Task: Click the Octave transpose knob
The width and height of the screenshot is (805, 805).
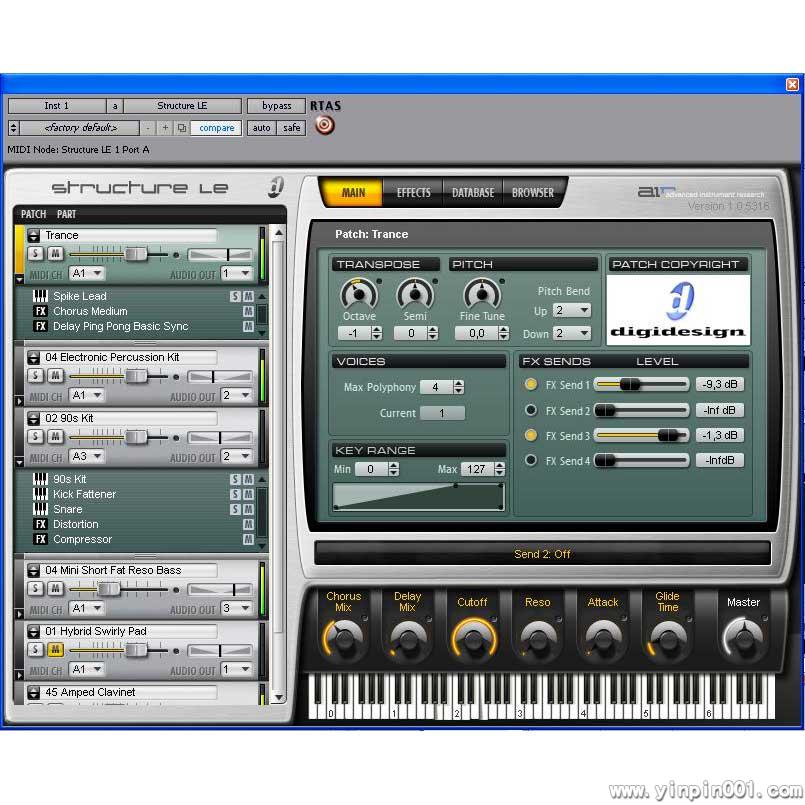Action: [358, 294]
